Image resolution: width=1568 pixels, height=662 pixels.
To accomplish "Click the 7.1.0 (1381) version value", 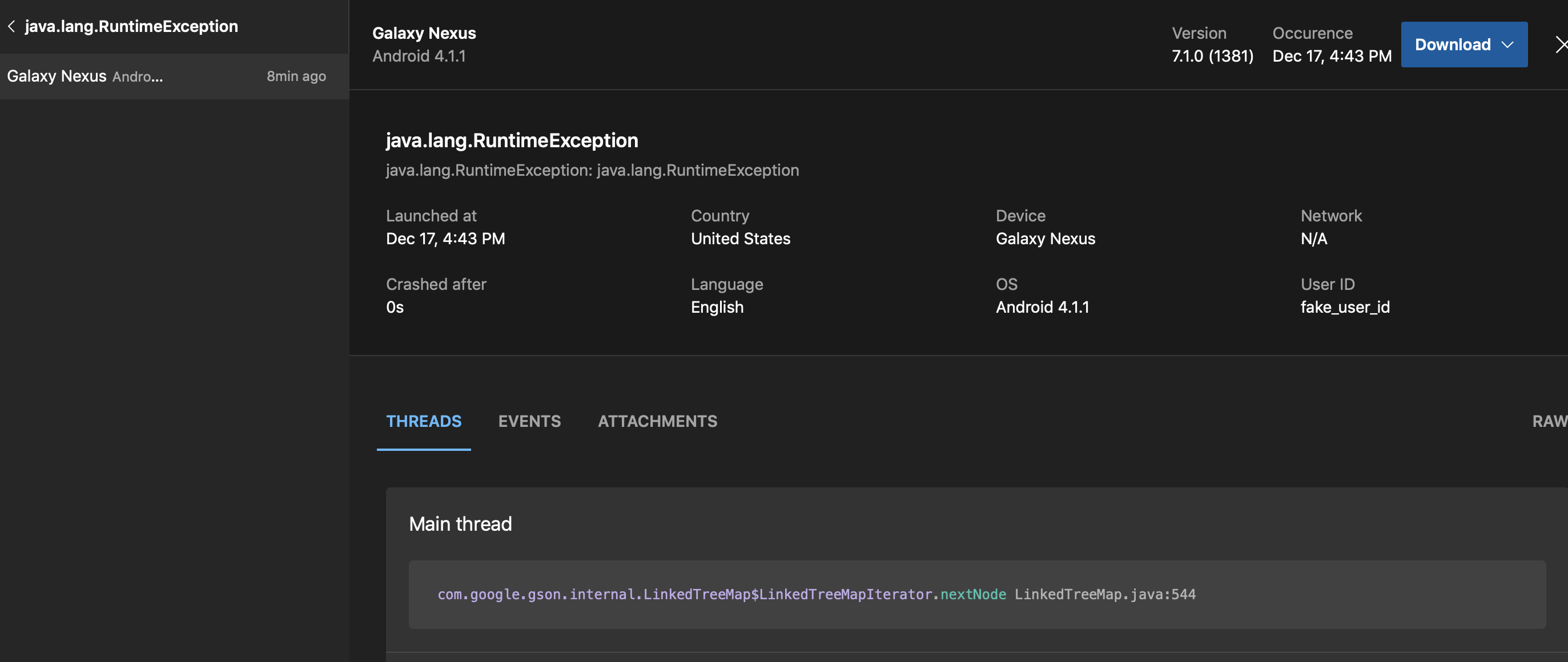I will (1212, 56).
